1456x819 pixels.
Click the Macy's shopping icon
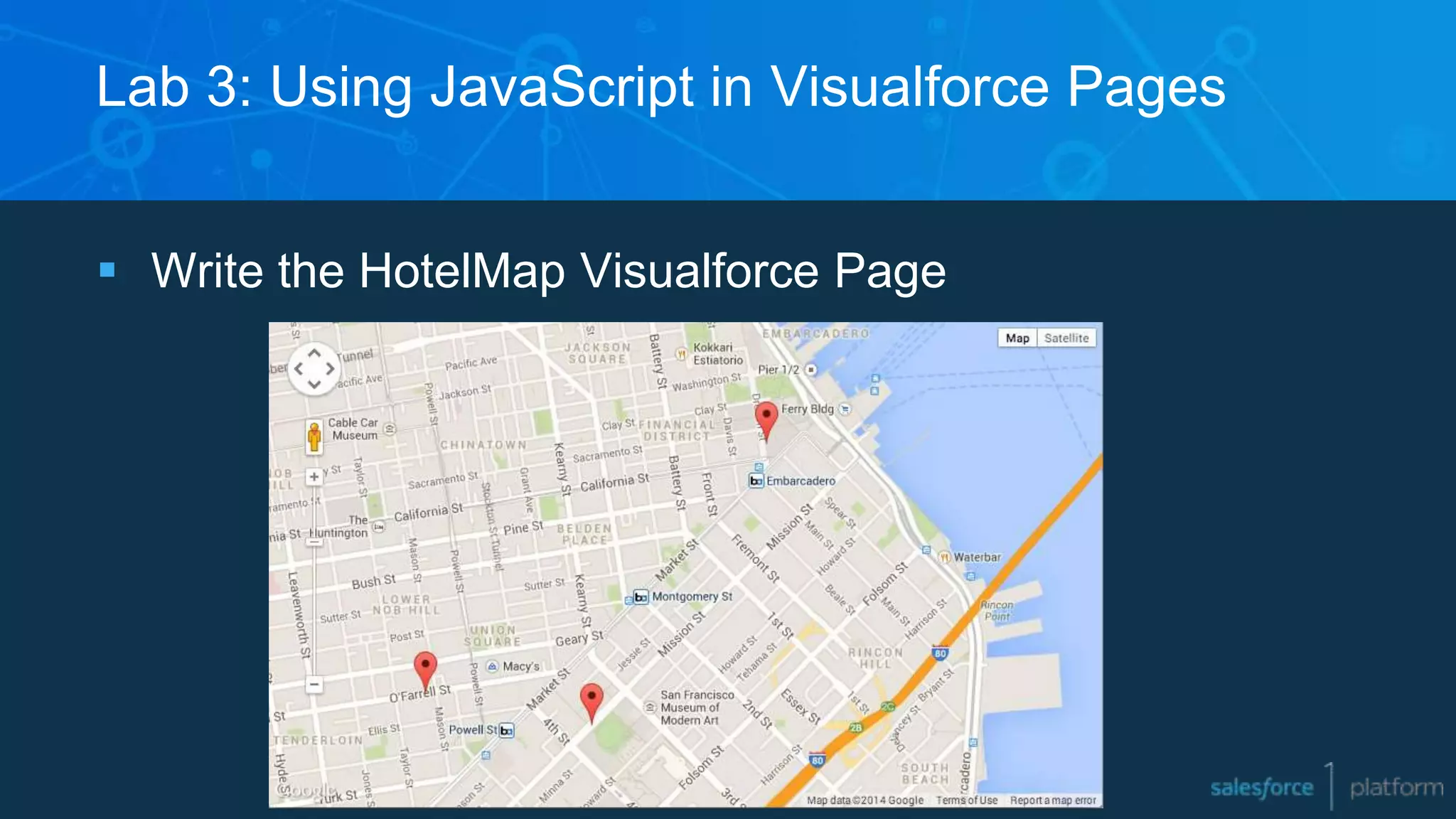pos(492,666)
